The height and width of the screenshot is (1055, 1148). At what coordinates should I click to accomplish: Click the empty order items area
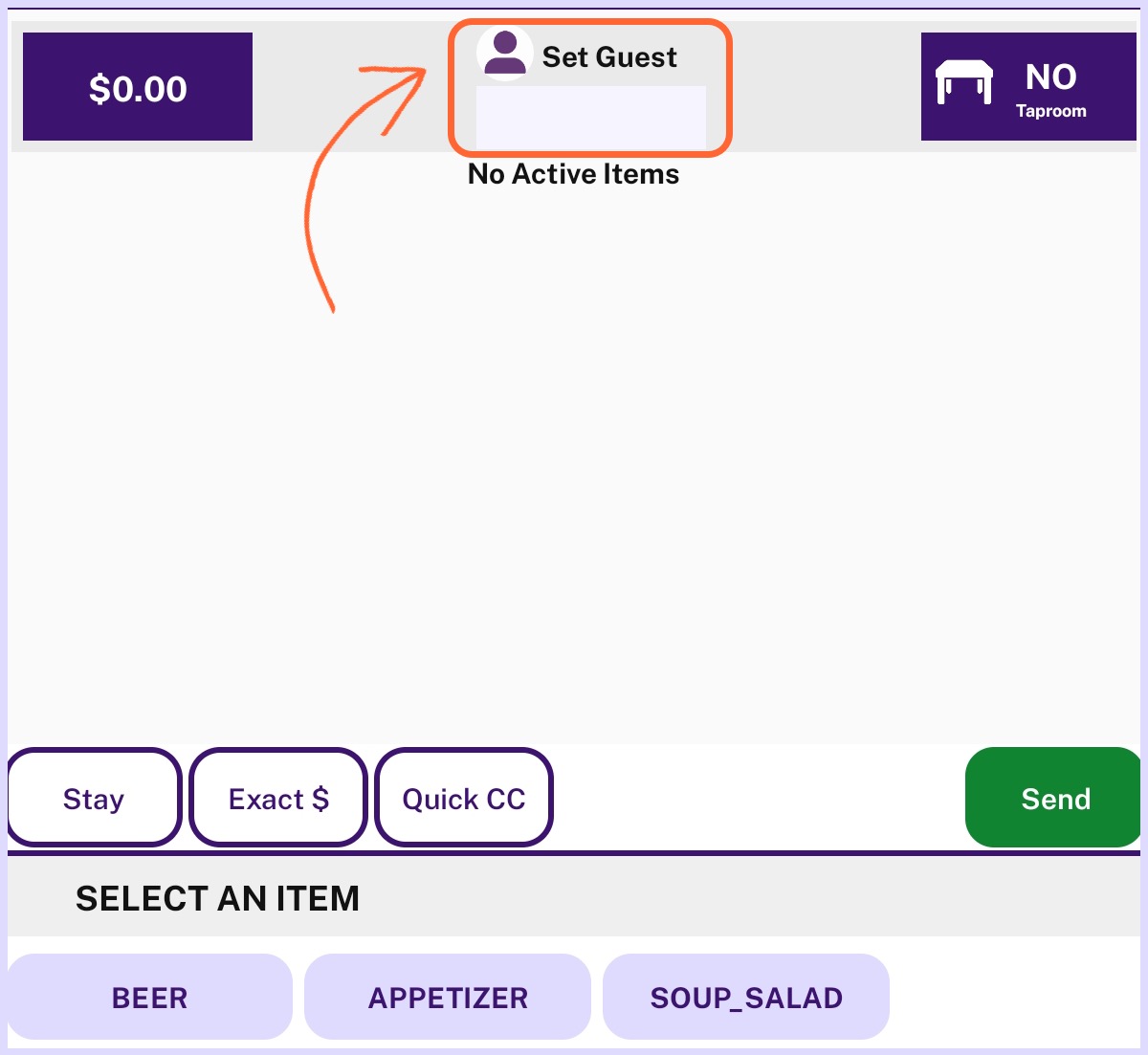[x=574, y=459]
